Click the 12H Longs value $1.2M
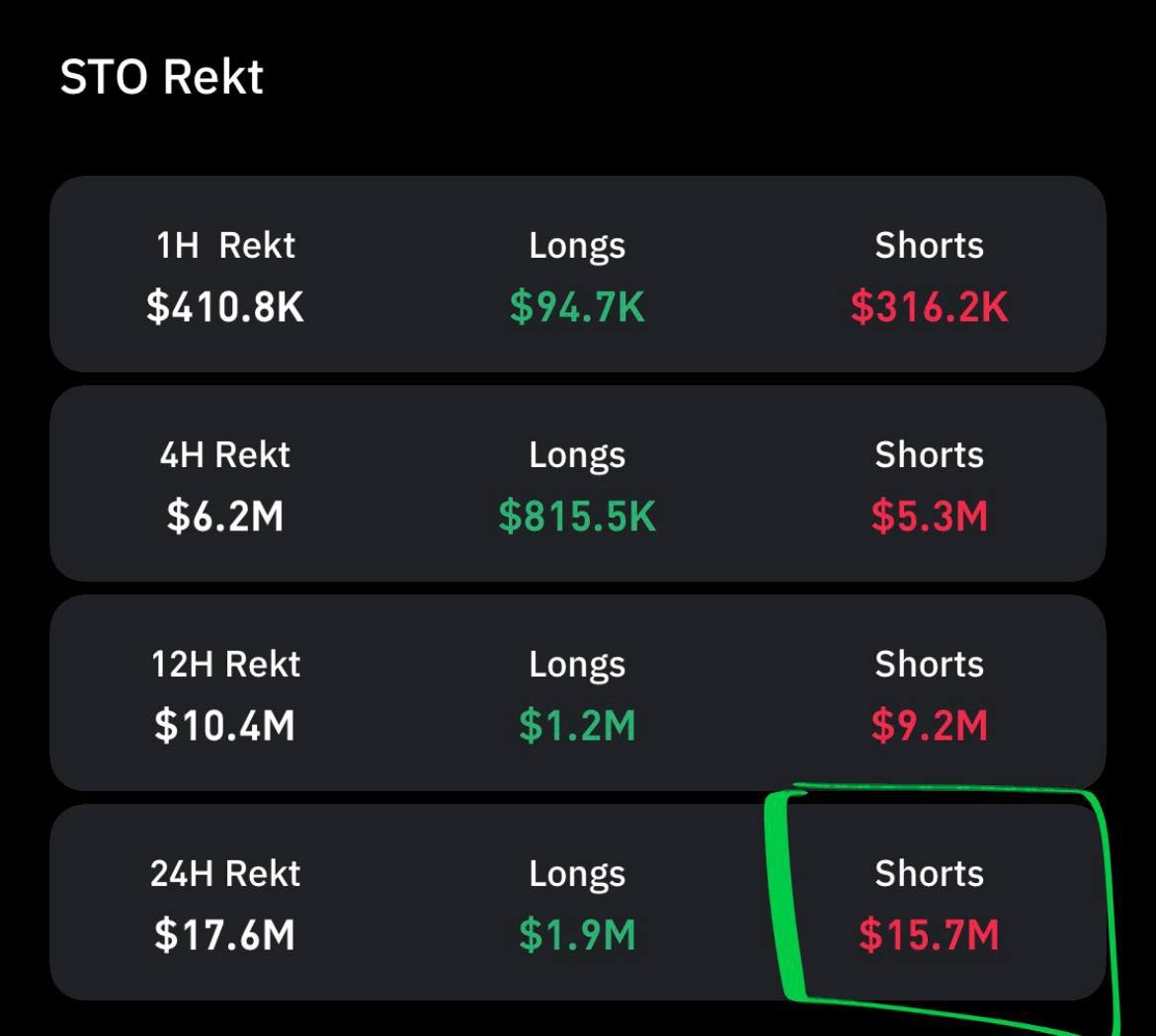Viewport: 1156px width, 1036px height. click(x=577, y=726)
